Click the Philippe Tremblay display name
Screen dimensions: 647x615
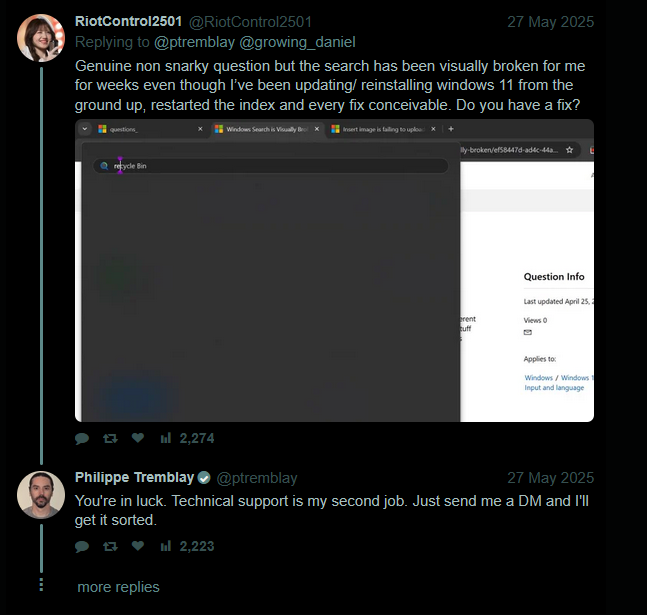tap(135, 477)
